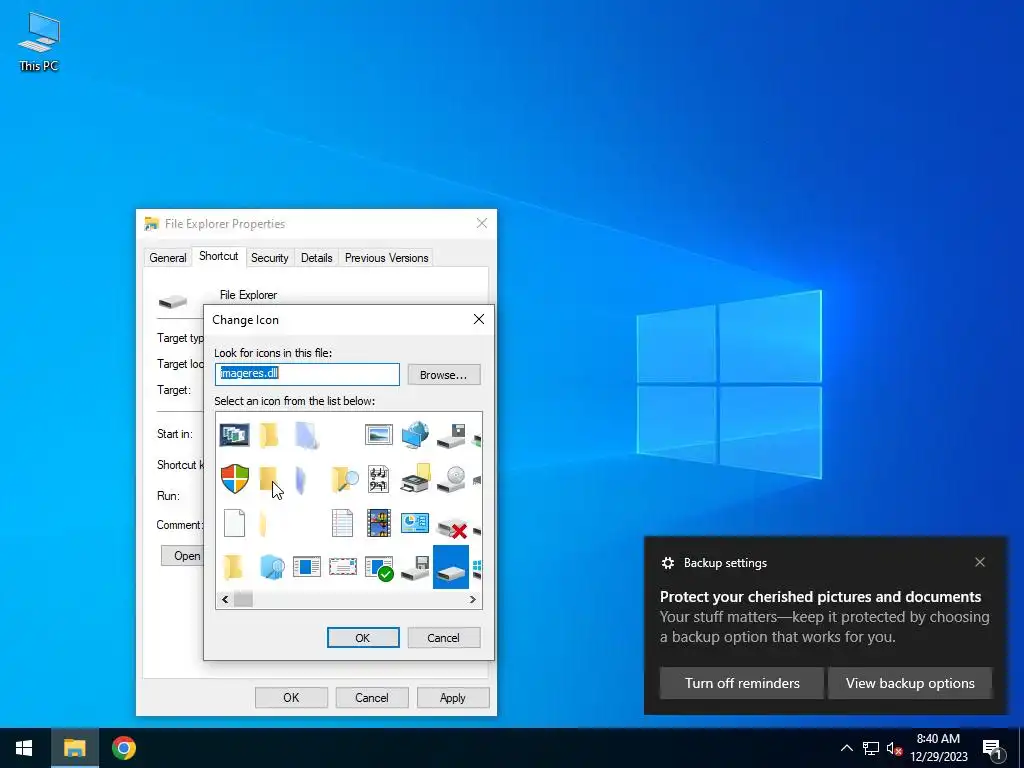Switch to the Shortcut tab

(219, 256)
